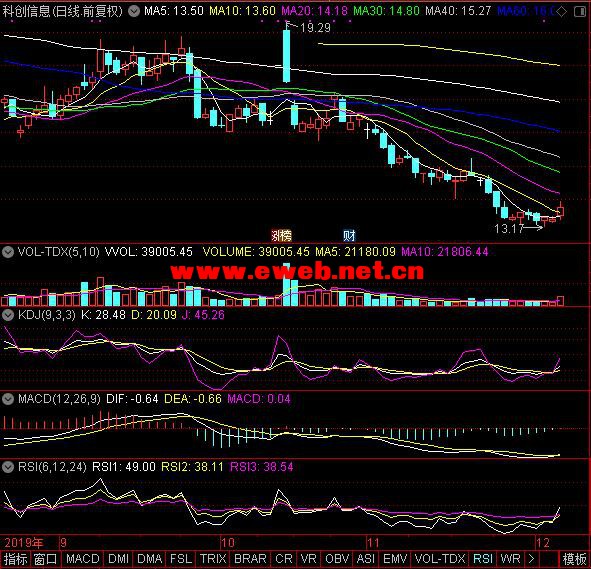Select the MACD indicator tab
591x569 pixels.
point(83,558)
